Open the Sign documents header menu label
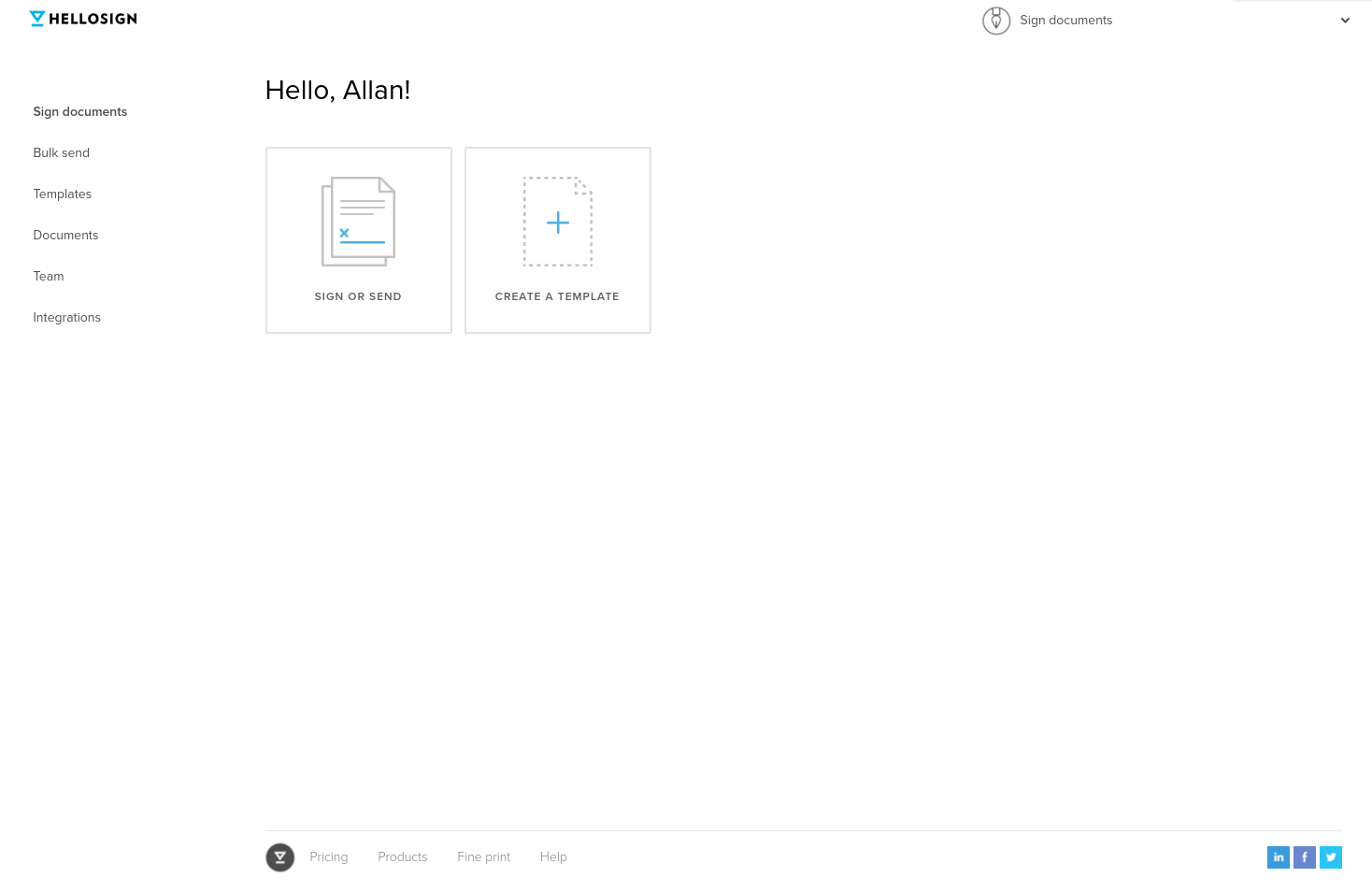This screenshot has height=892, width=1372. point(1065,21)
